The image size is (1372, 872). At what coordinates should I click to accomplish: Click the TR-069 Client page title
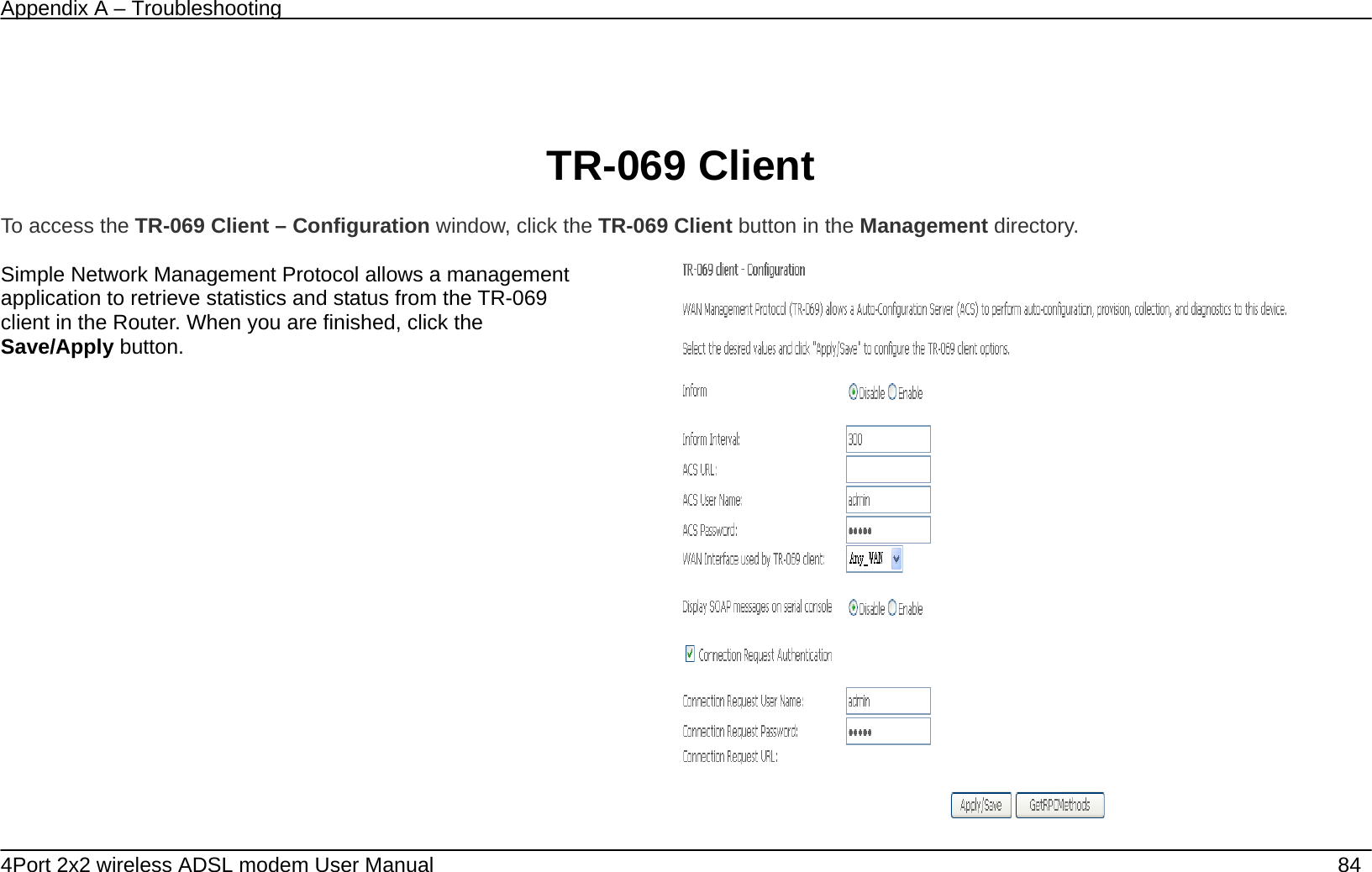tap(680, 165)
